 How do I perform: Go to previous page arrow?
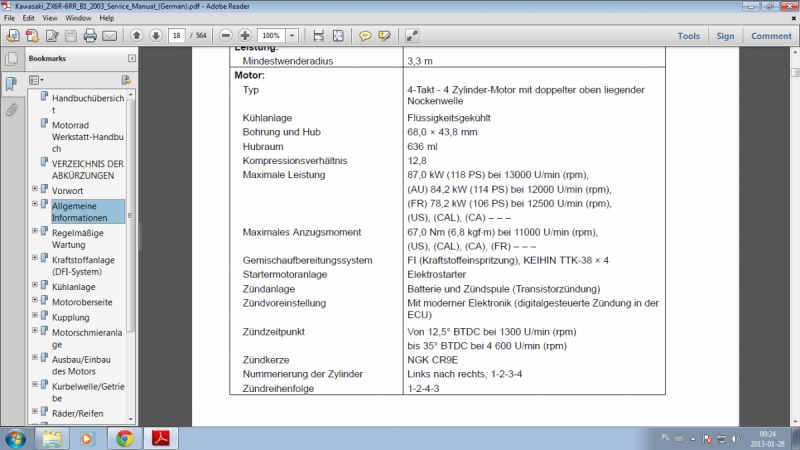[136, 36]
